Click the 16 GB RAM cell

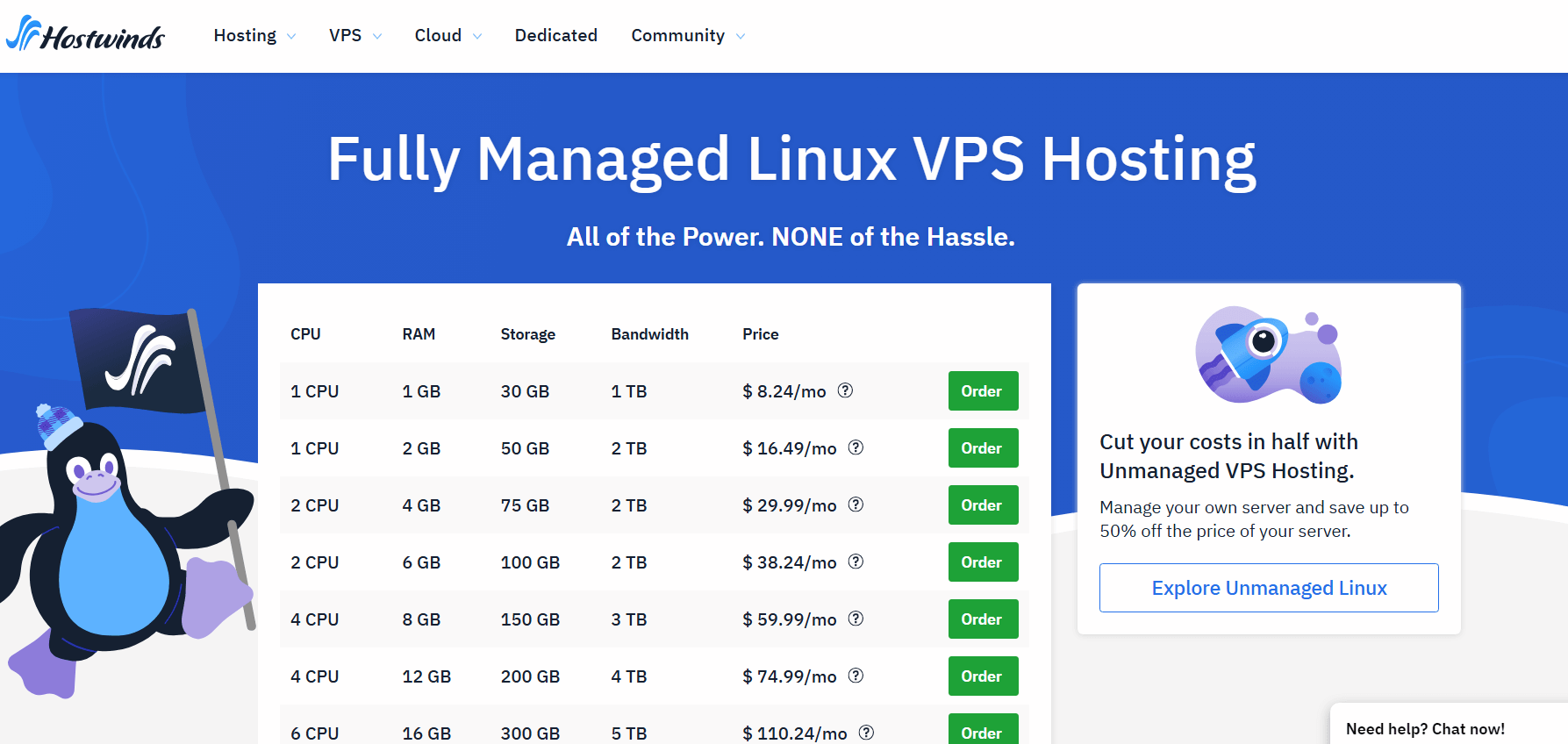pyautogui.click(x=426, y=733)
